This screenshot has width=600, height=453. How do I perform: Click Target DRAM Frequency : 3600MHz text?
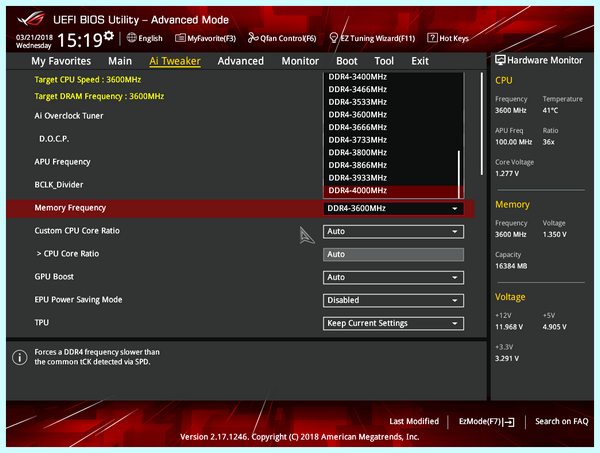[99, 96]
